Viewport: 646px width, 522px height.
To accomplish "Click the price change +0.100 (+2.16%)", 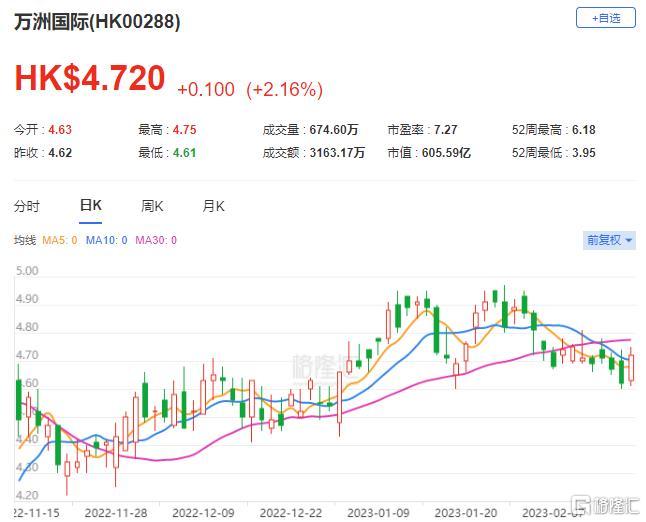I will point(250,89).
